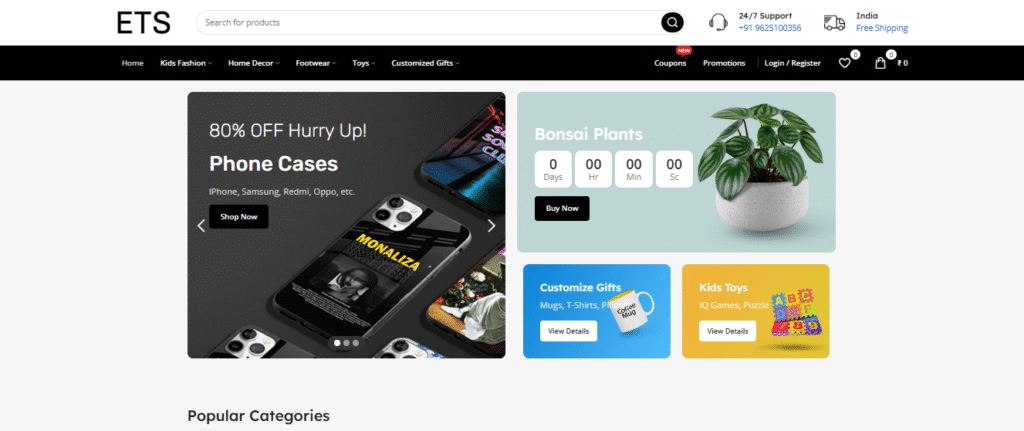Expand the Kids Fashion menu
Viewport: 1024px width, 431px height.
pyautogui.click(x=186, y=63)
